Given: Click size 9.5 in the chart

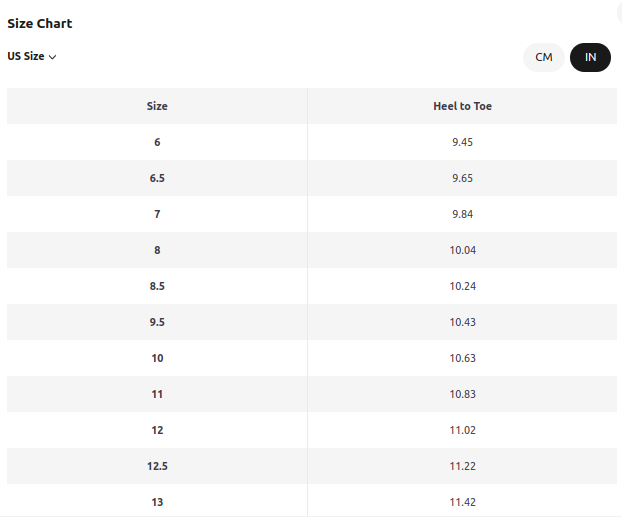Looking at the screenshot, I should coord(157,322).
